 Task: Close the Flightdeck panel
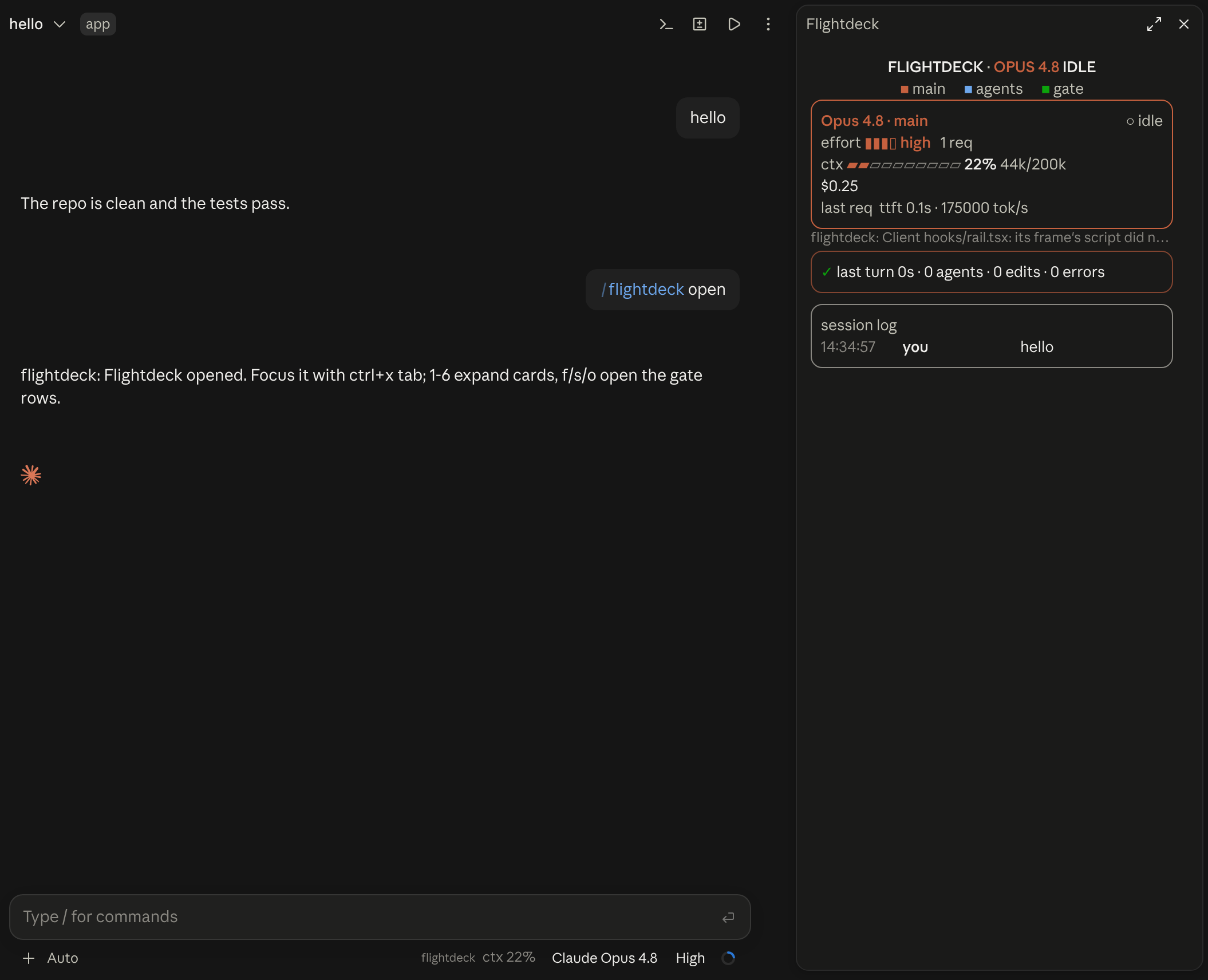tap(1184, 24)
